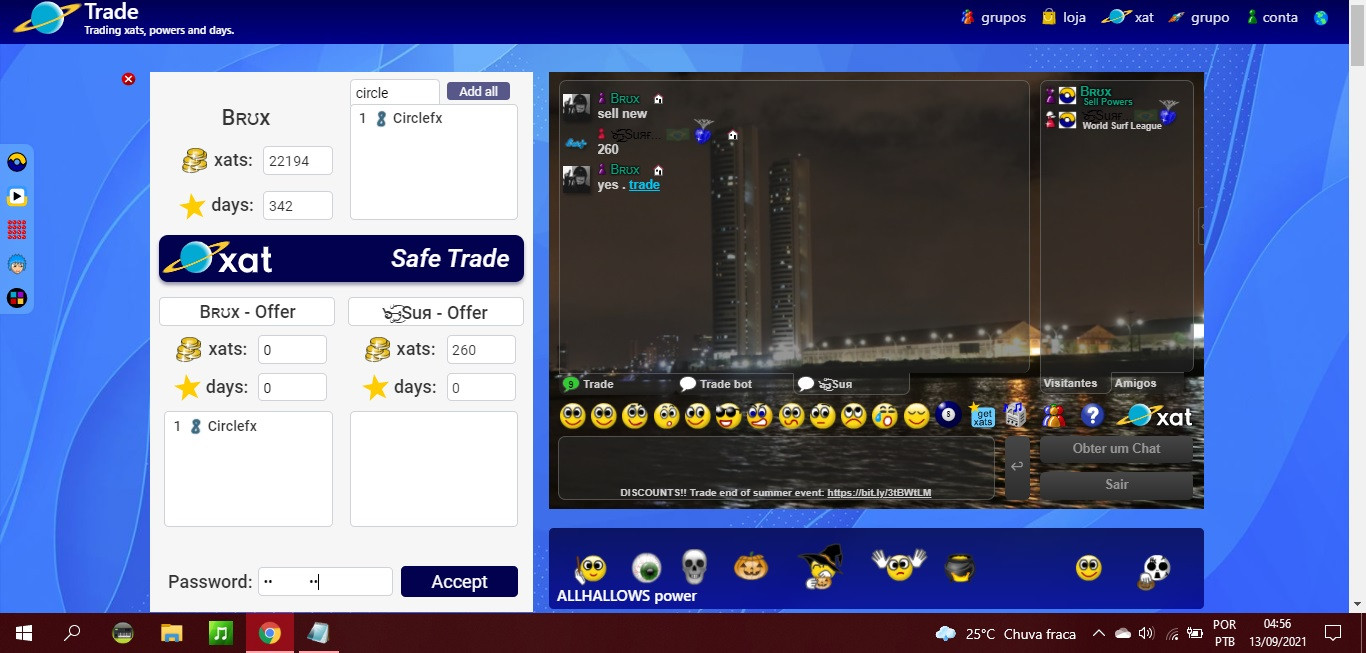Click the 'Add all' button

tap(478, 90)
